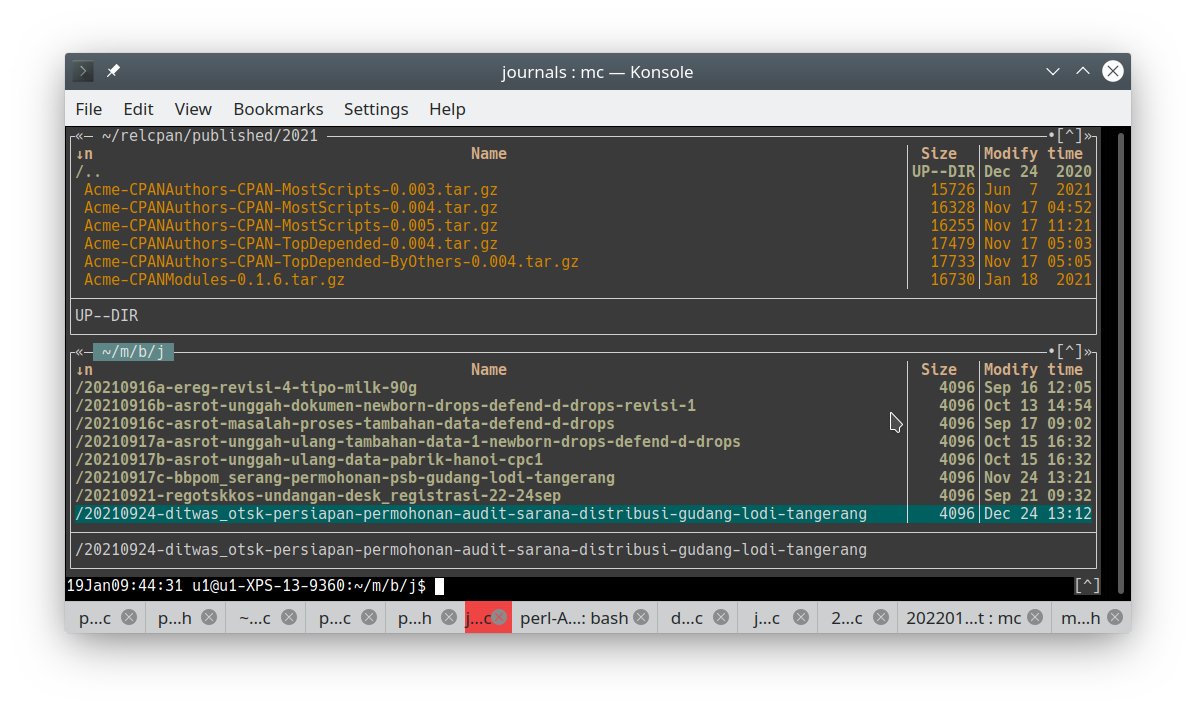Click the Konsole vertical scrollbar
Image resolution: width=1196 pixels, height=710 pixels.
tap(1120, 362)
